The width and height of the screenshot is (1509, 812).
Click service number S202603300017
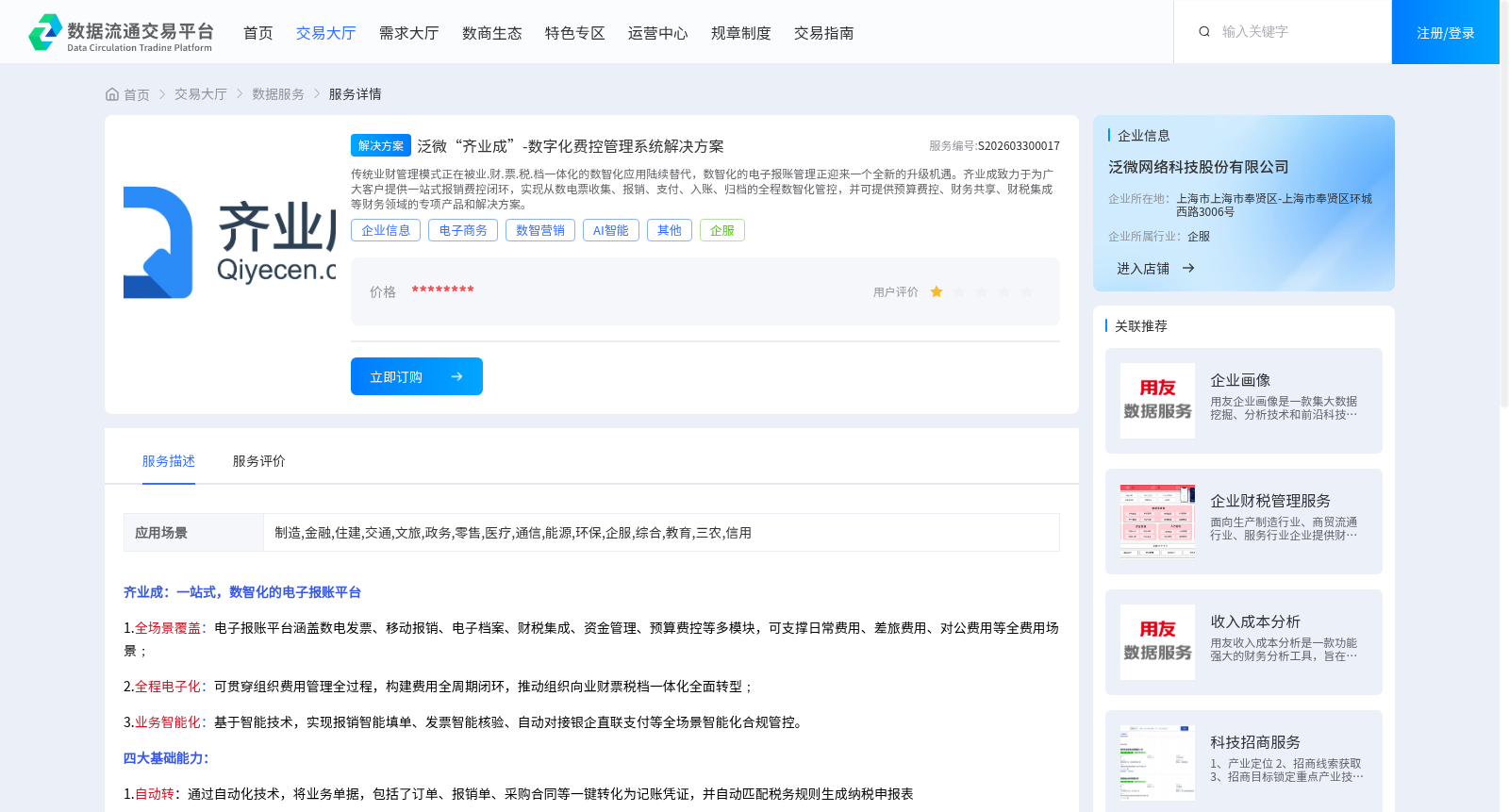coord(1019,146)
